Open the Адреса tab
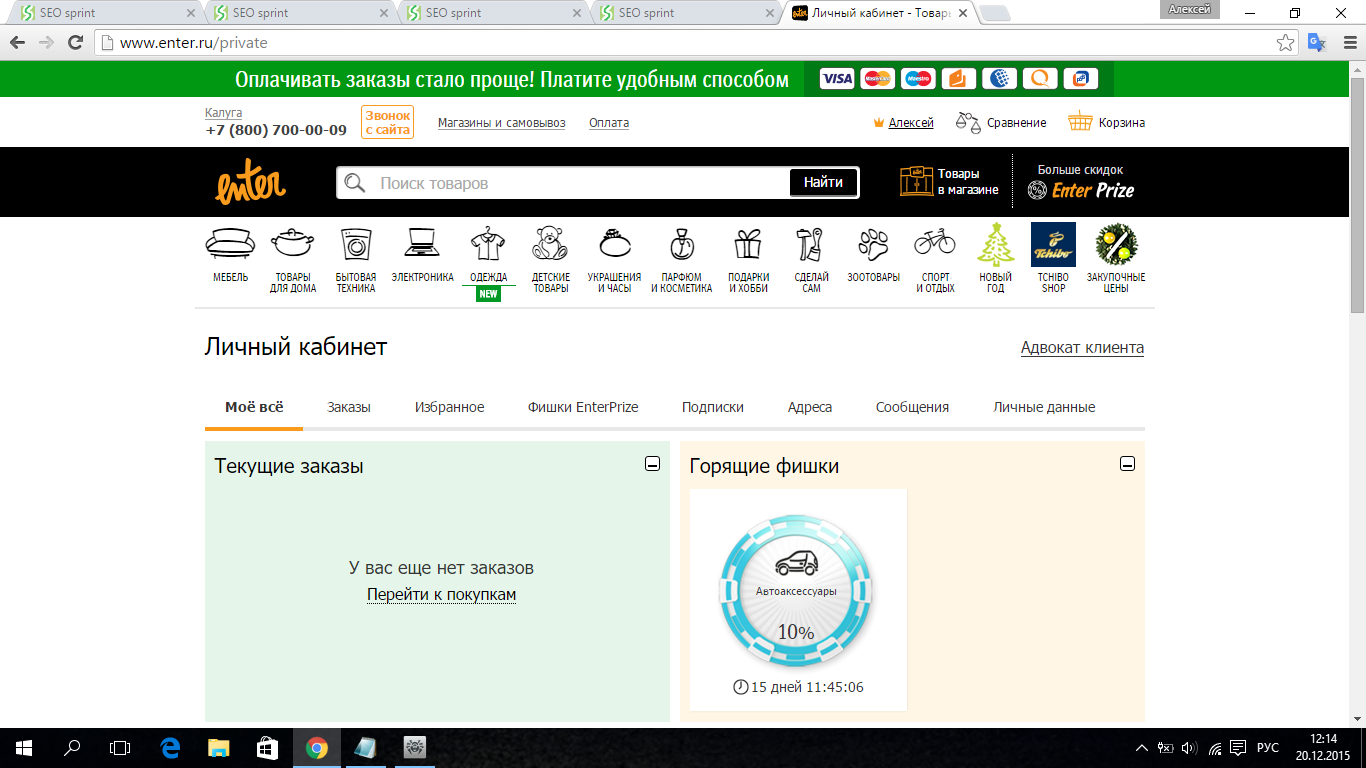1366x768 pixels. 810,407
